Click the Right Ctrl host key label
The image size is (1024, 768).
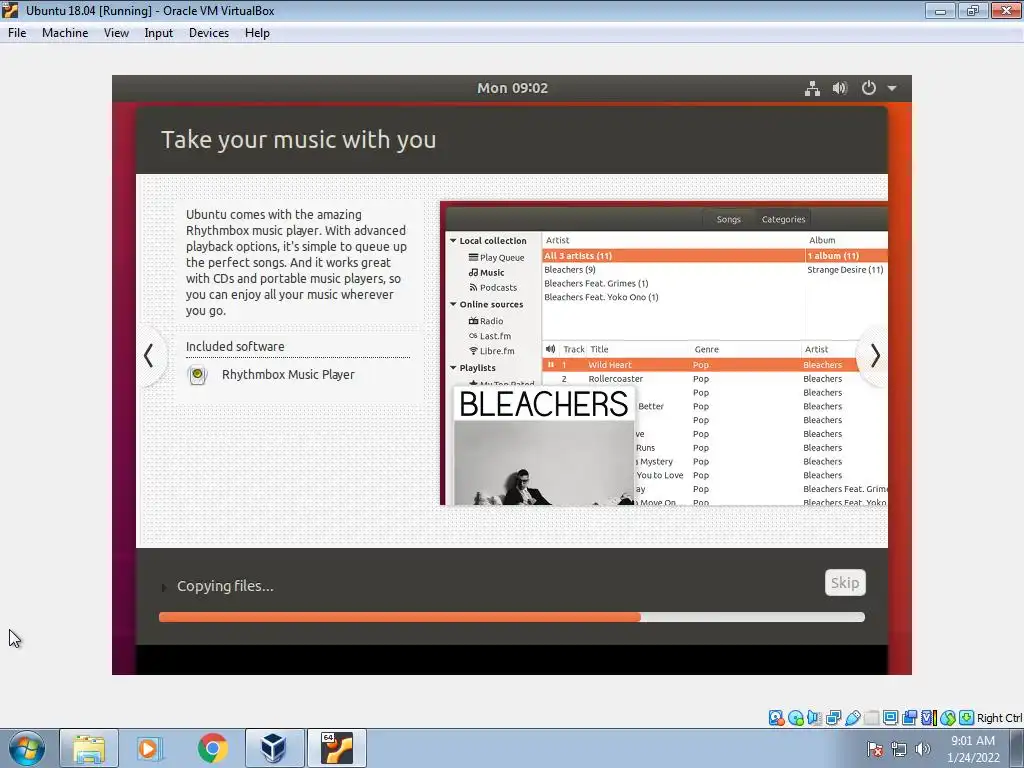pyautogui.click(x=999, y=718)
